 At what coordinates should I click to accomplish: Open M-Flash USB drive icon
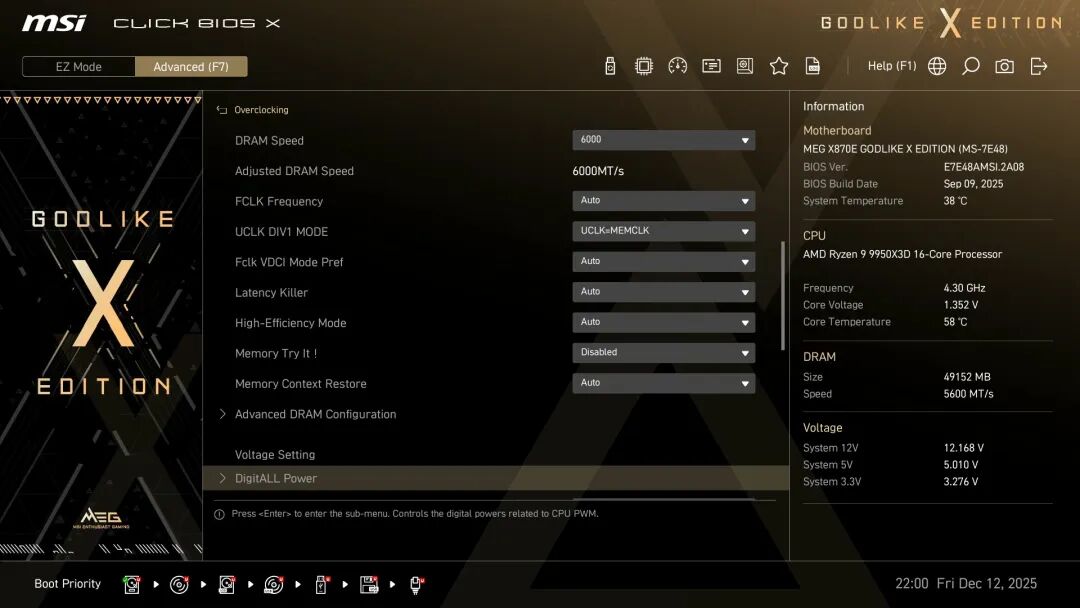coord(610,66)
